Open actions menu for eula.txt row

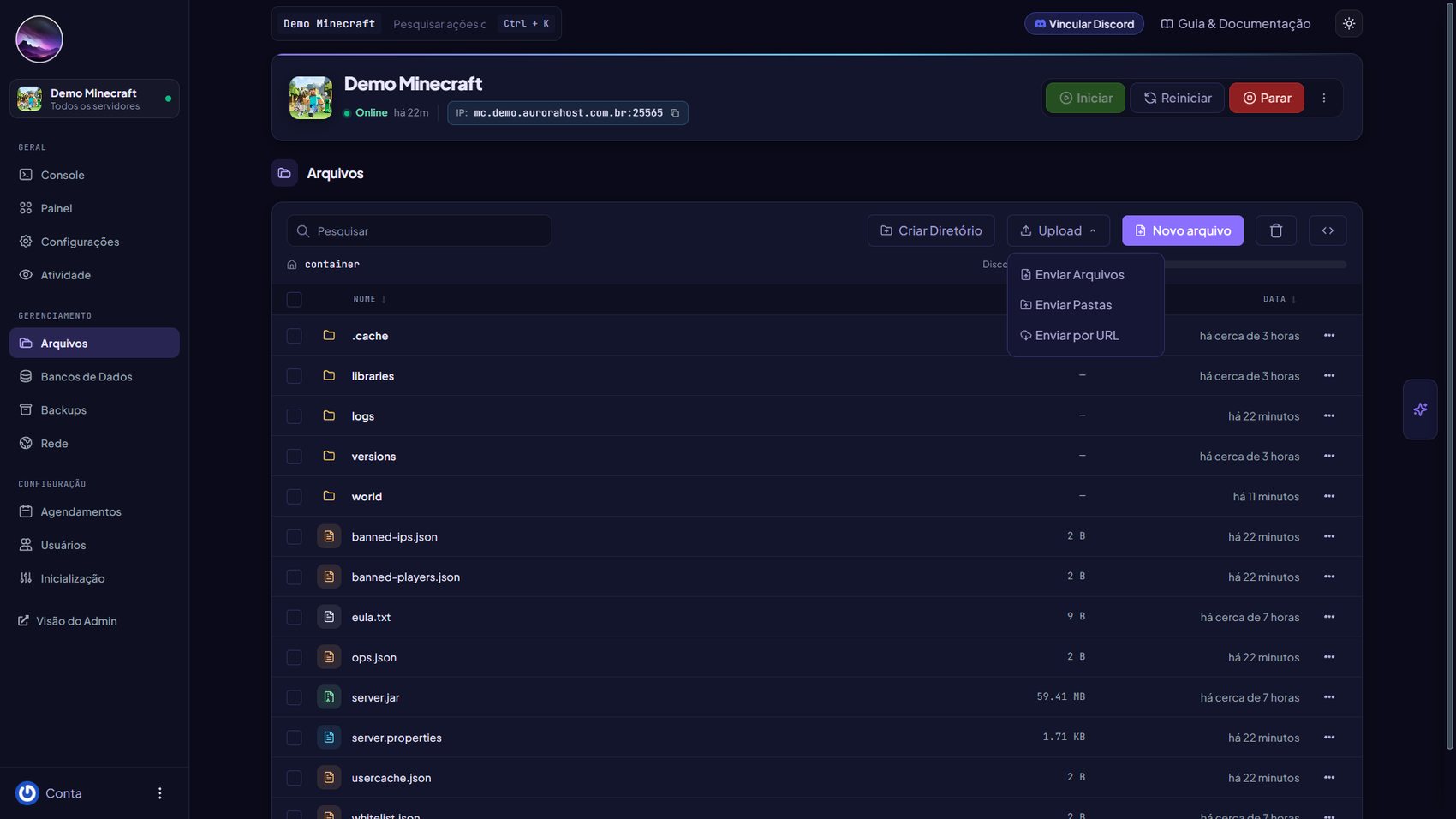click(x=1329, y=617)
